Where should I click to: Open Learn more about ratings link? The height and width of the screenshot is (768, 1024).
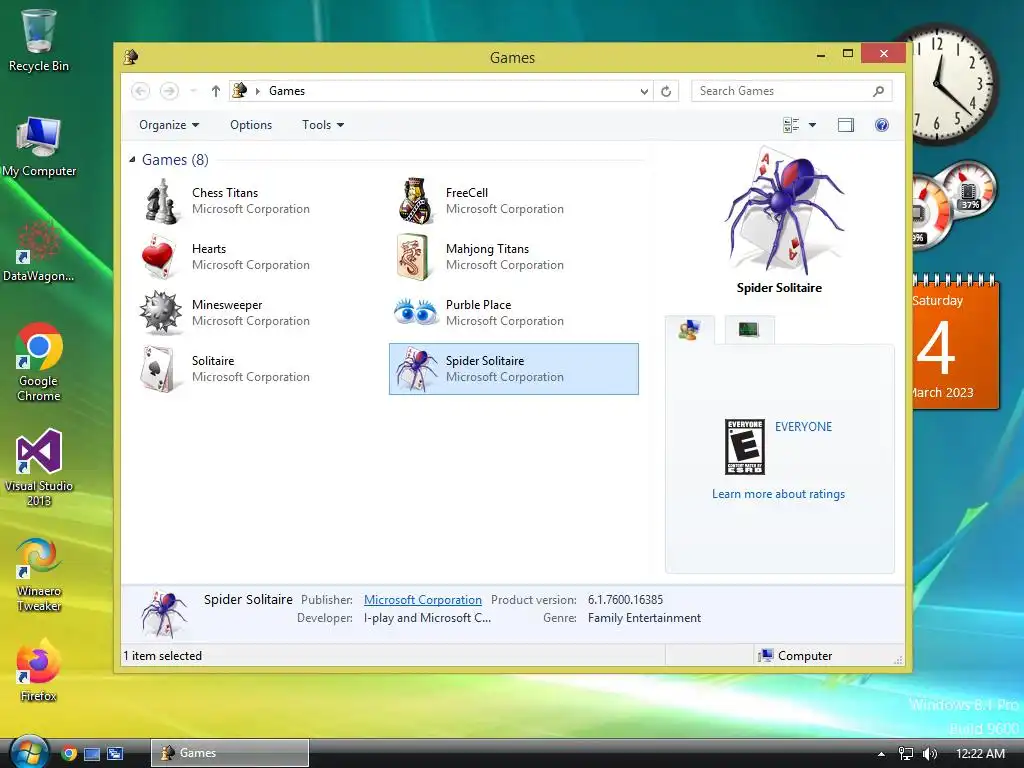(x=778, y=494)
